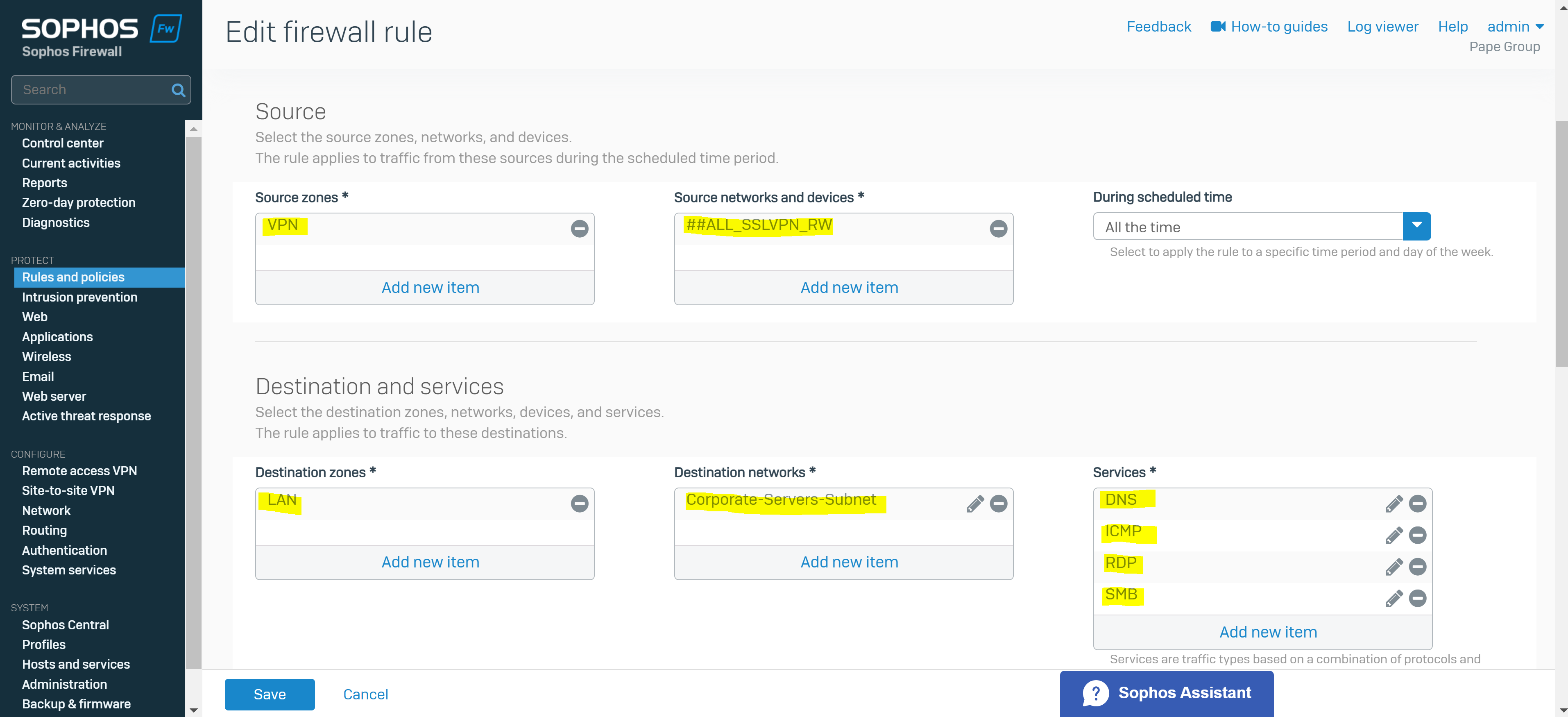
Task: Open Network configuration
Action: pyautogui.click(x=46, y=510)
